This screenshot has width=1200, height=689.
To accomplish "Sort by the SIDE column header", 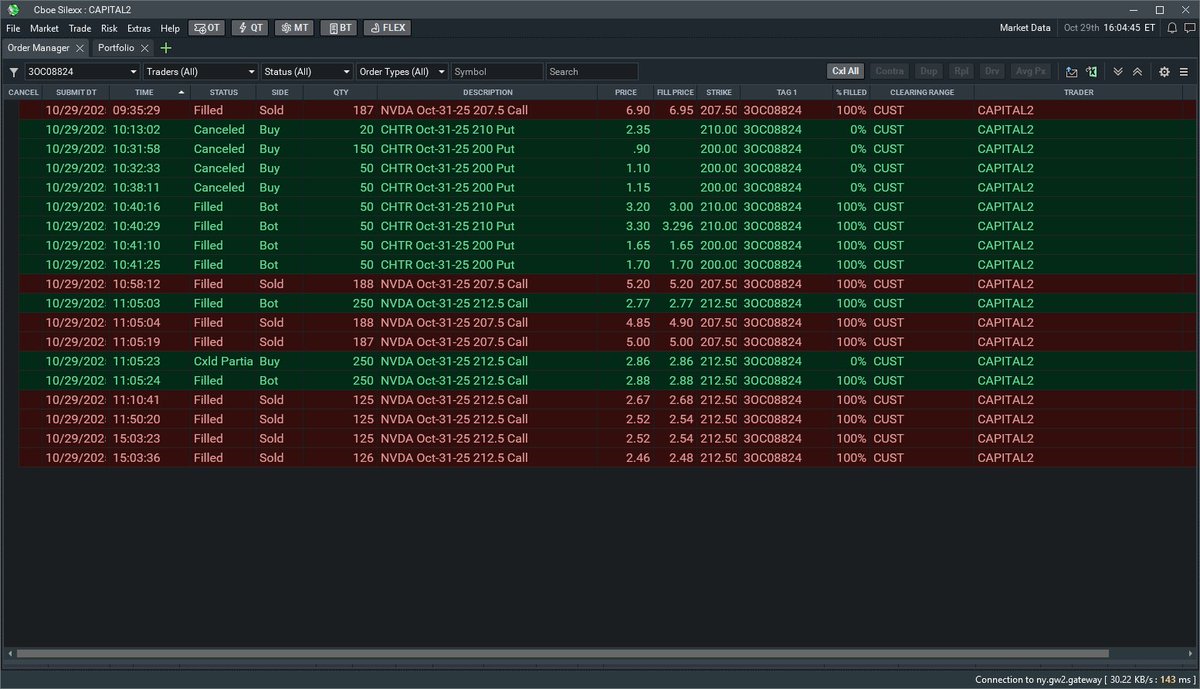I will pos(279,92).
